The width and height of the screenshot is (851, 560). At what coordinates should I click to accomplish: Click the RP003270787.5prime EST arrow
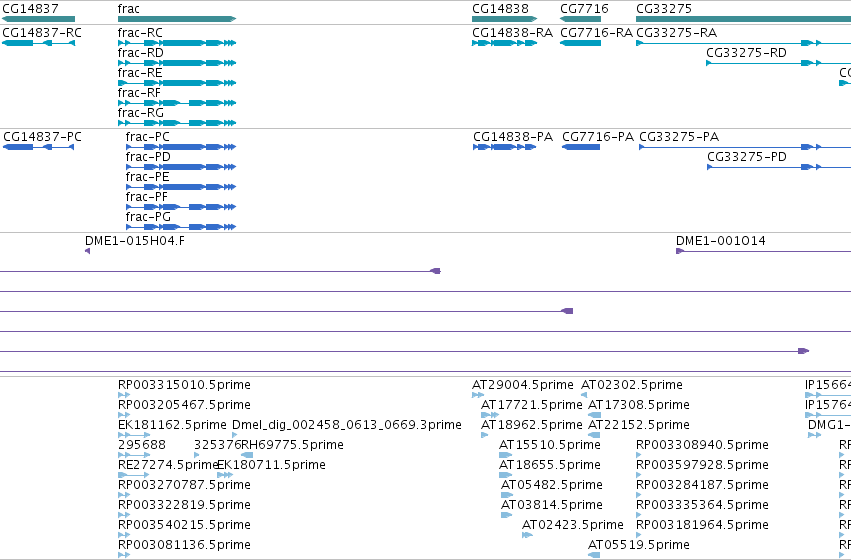[x=124, y=495]
